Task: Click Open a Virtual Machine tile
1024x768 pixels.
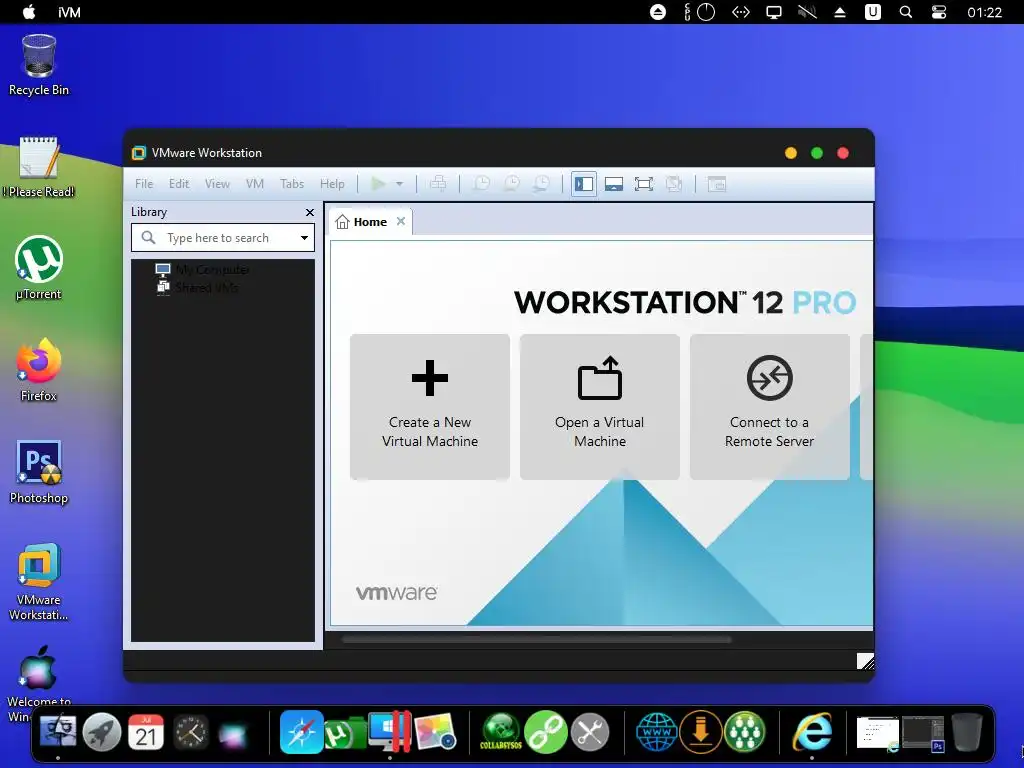Action: 600,407
